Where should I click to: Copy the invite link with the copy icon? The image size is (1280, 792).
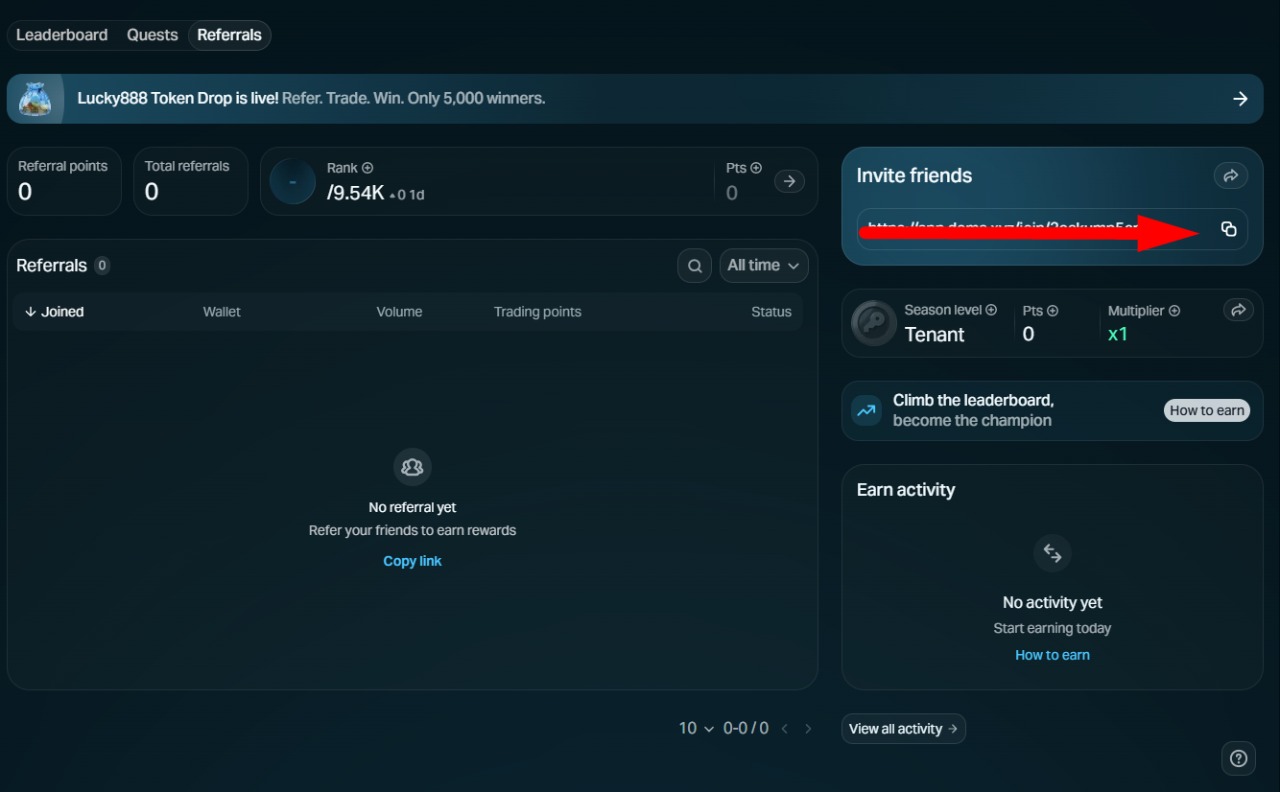(1229, 229)
